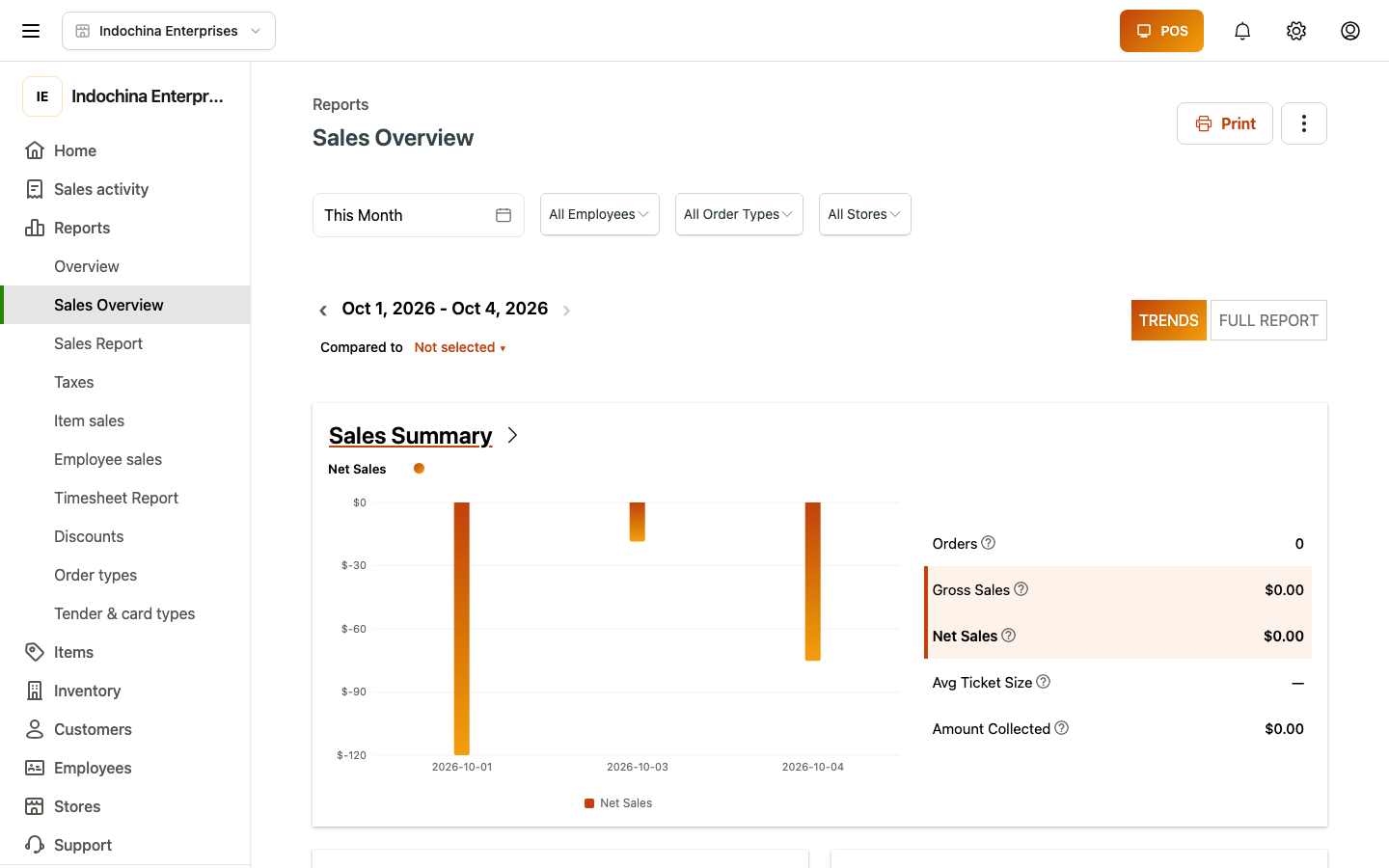Image resolution: width=1389 pixels, height=868 pixels.
Task: Click the IE company logo badge
Action: pyautogui.click(x=42, y=96)
